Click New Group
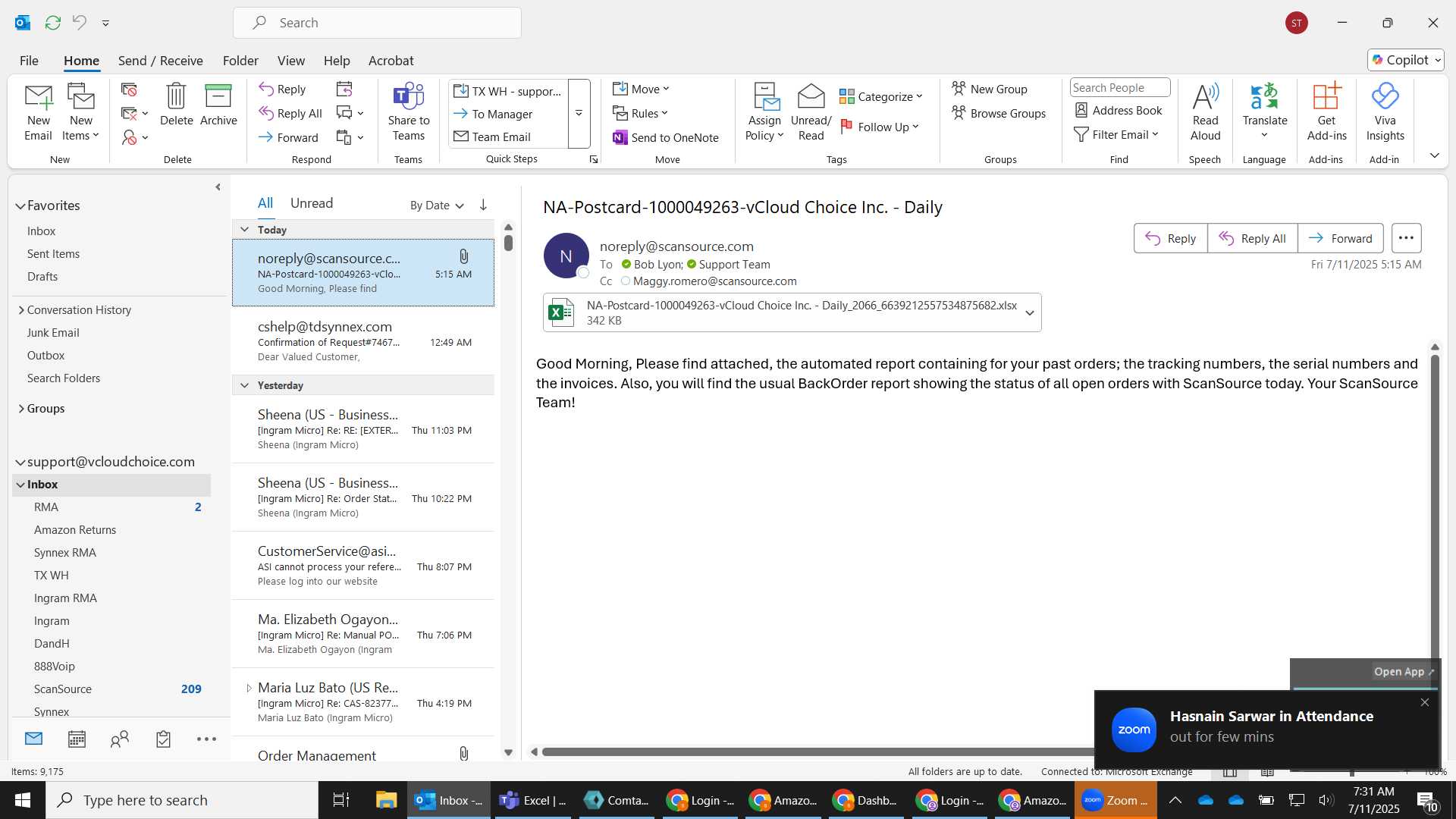The image size is (1456, 819). coord(990,89)
